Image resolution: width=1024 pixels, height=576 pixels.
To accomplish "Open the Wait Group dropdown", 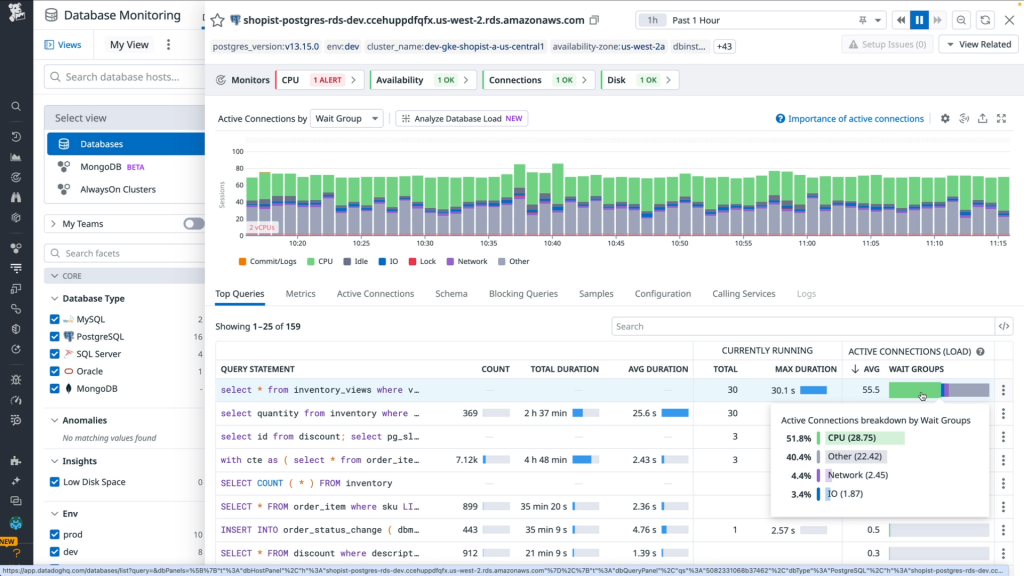I will tap(345, 117).
